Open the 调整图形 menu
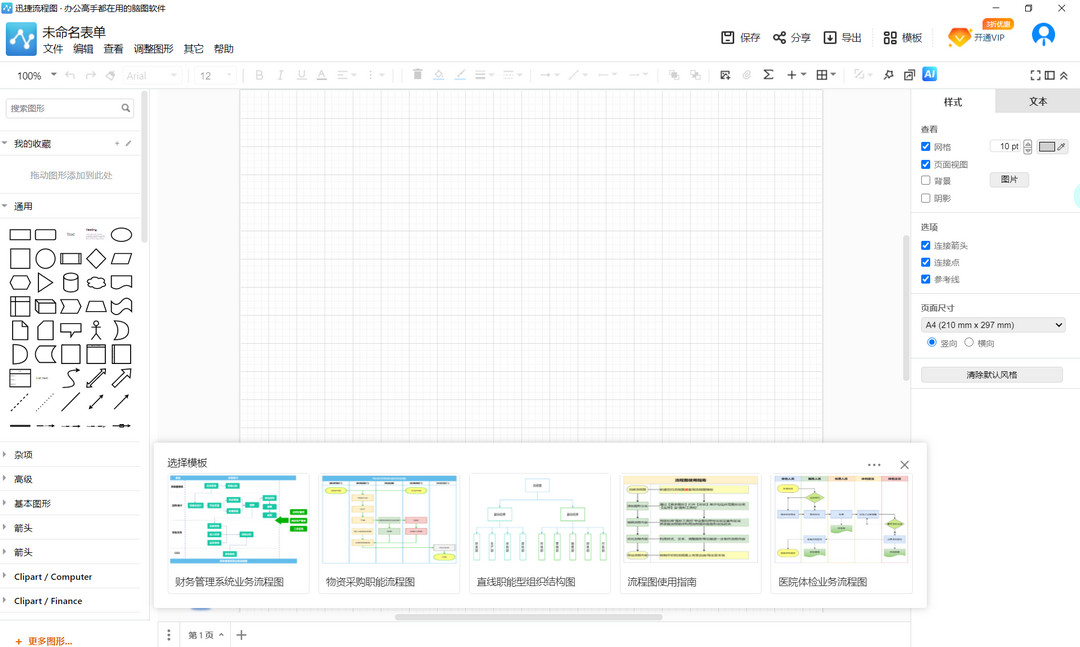This screenshot has height=647, width=1080. click(x=153, y=49)
